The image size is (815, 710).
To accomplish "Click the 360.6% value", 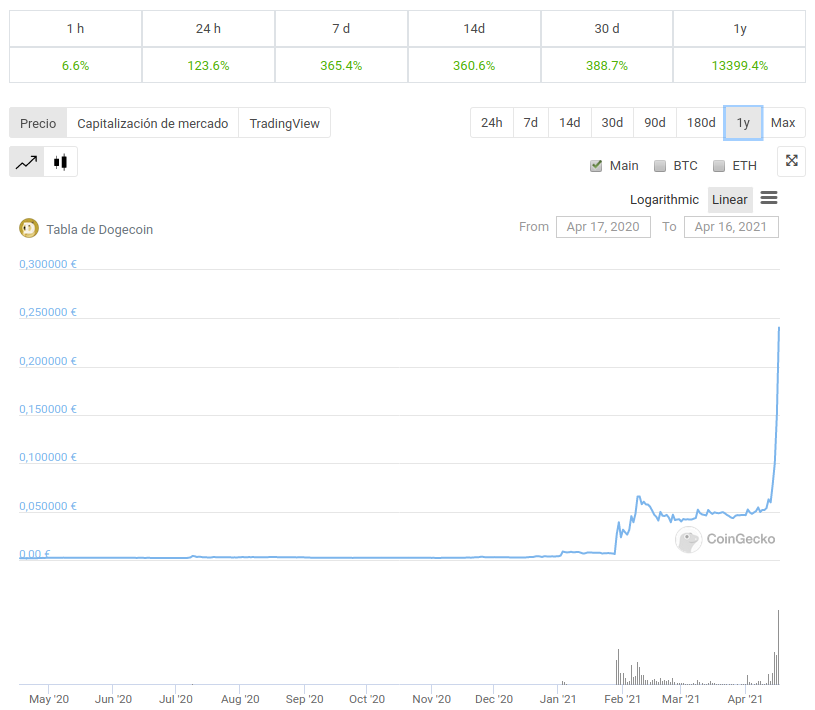I will pos(474,66).
